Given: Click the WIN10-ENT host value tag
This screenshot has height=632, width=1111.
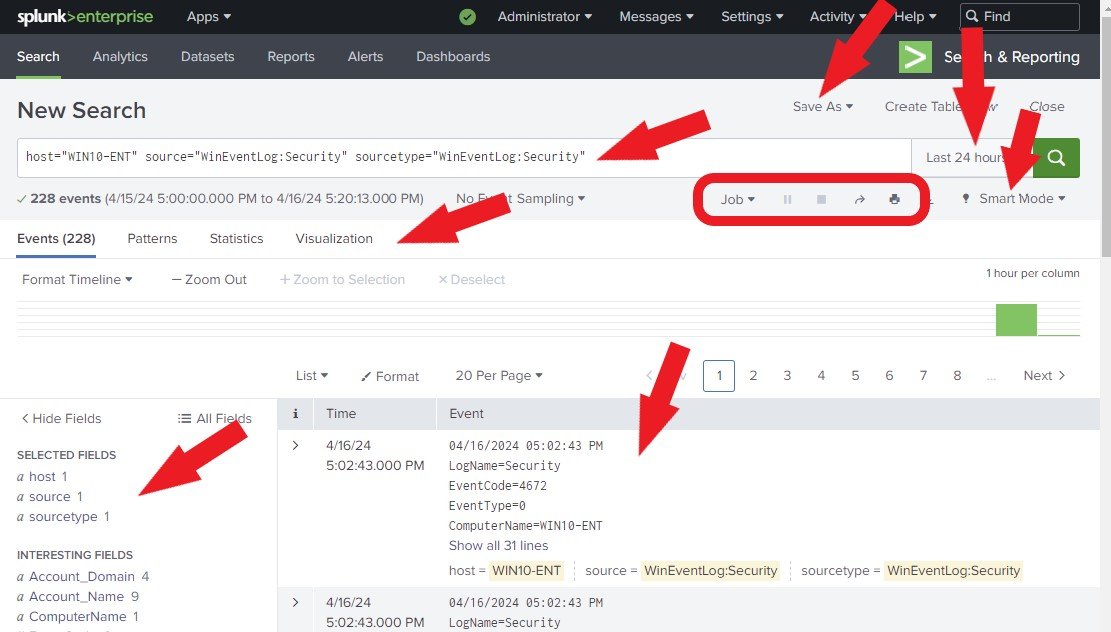Looking at the screenshot, I should click(x=526, y=571).
